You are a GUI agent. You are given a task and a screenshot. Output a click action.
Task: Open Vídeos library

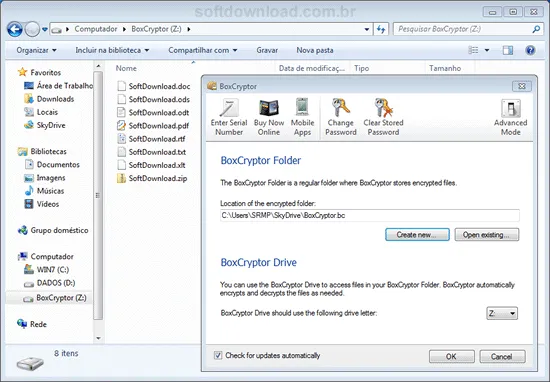coord(41,204)
